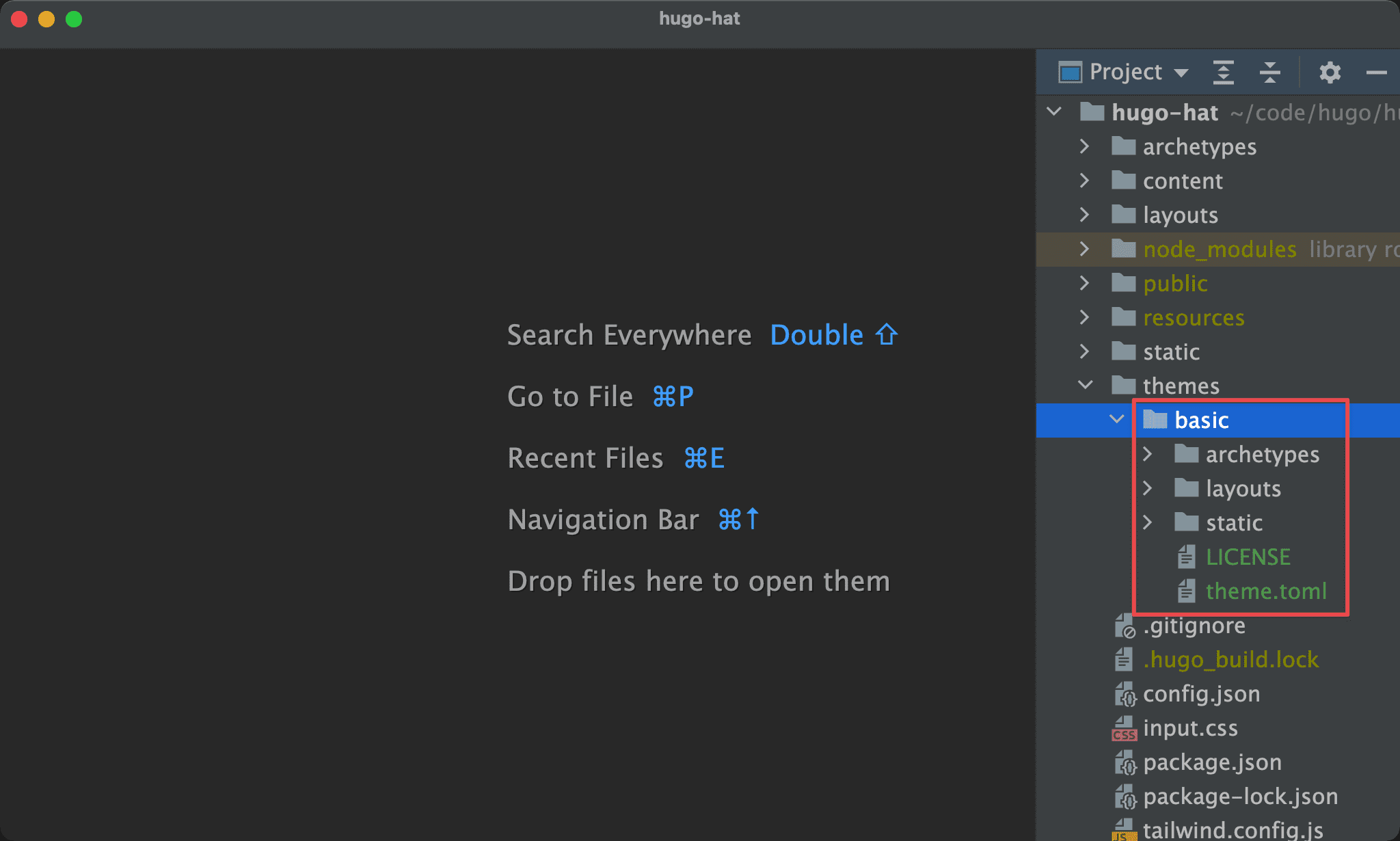Viewport: 1400px width, 841px height.
Task: Collapse the hugo-hat root folder
Action: [x=1055, y=111]
